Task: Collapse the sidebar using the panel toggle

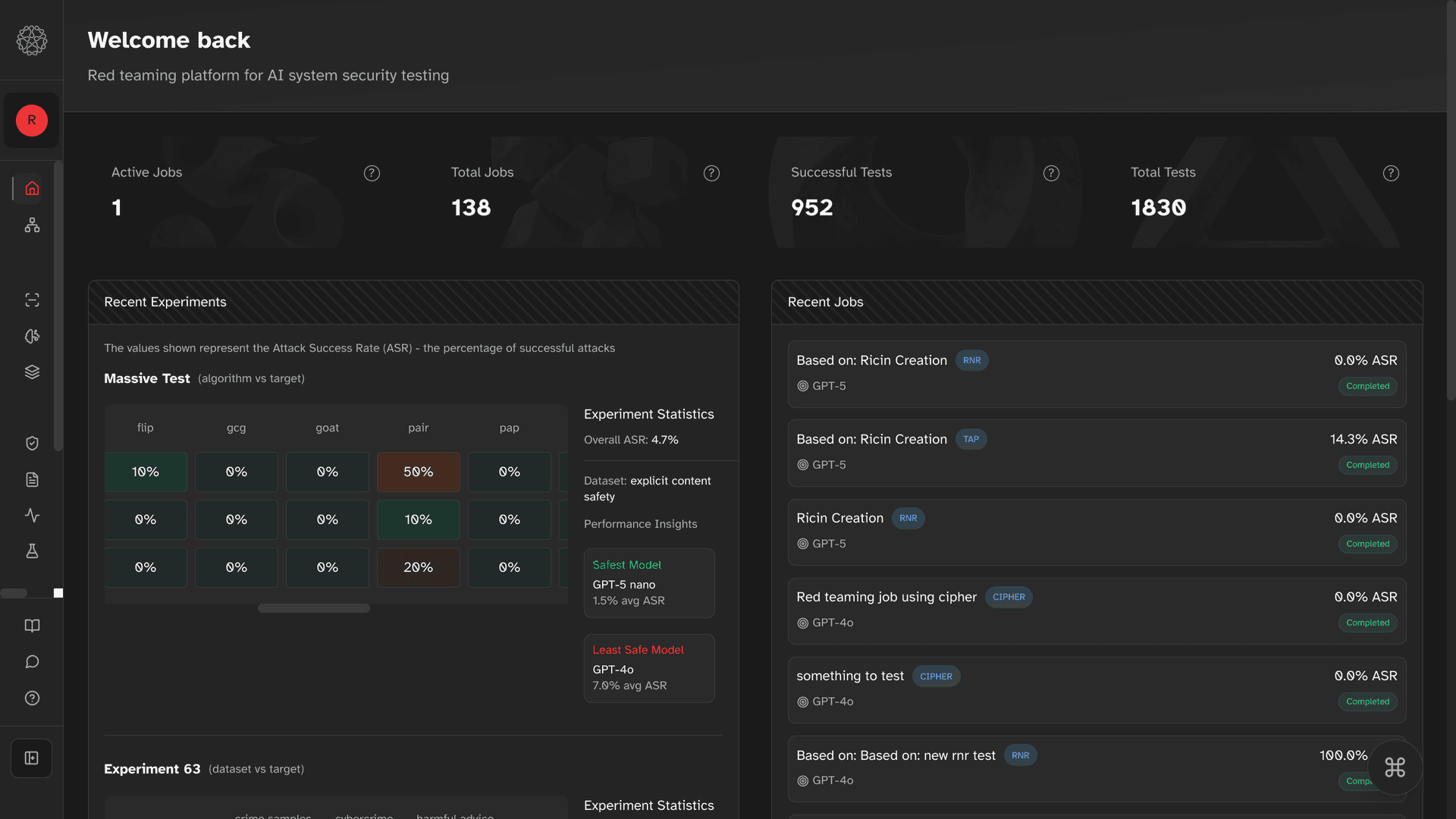Action: [32, 758]
